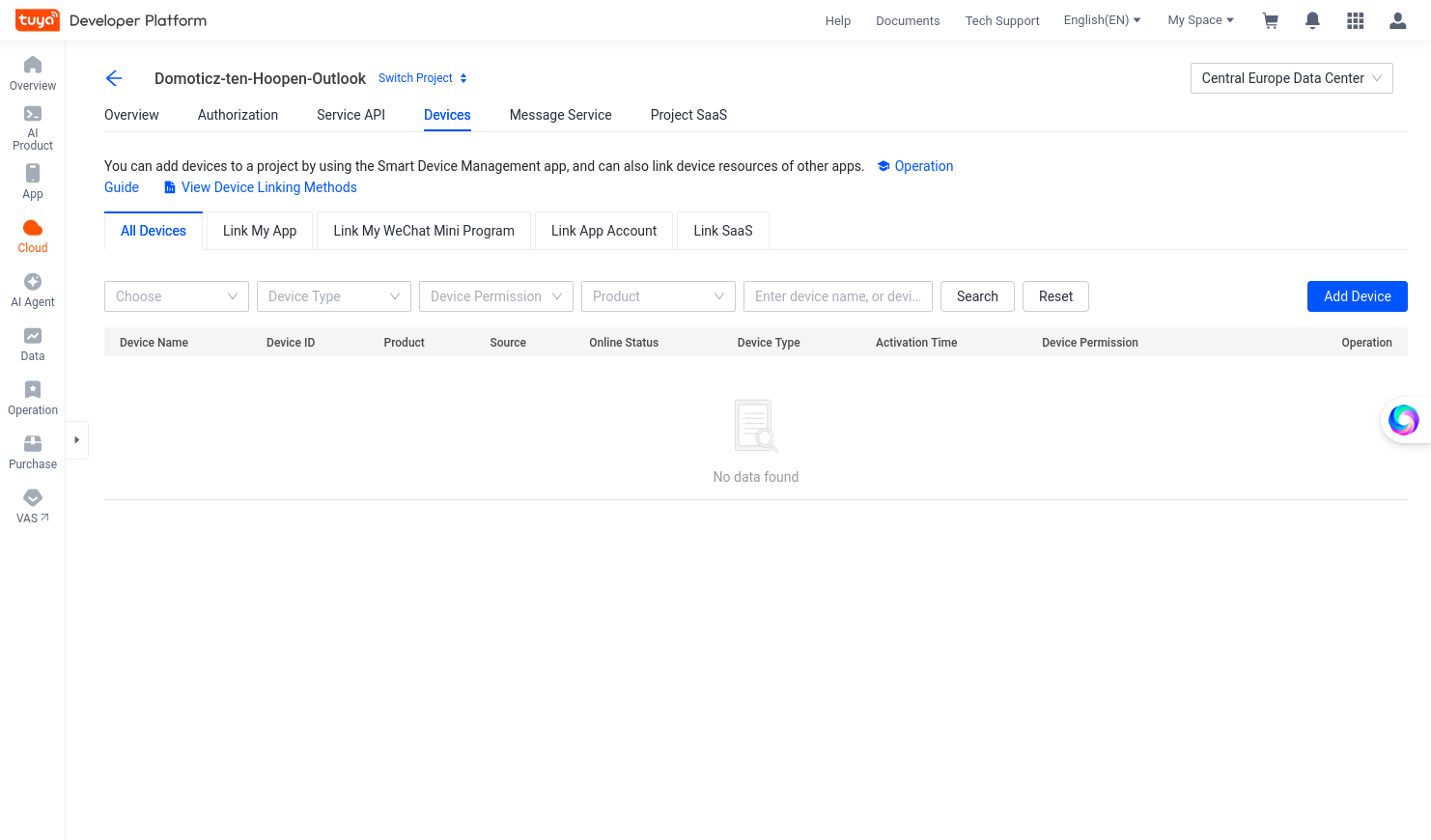Open the user account profile icon
This screenshot has height=840, width=1431.
point(1397,20)
